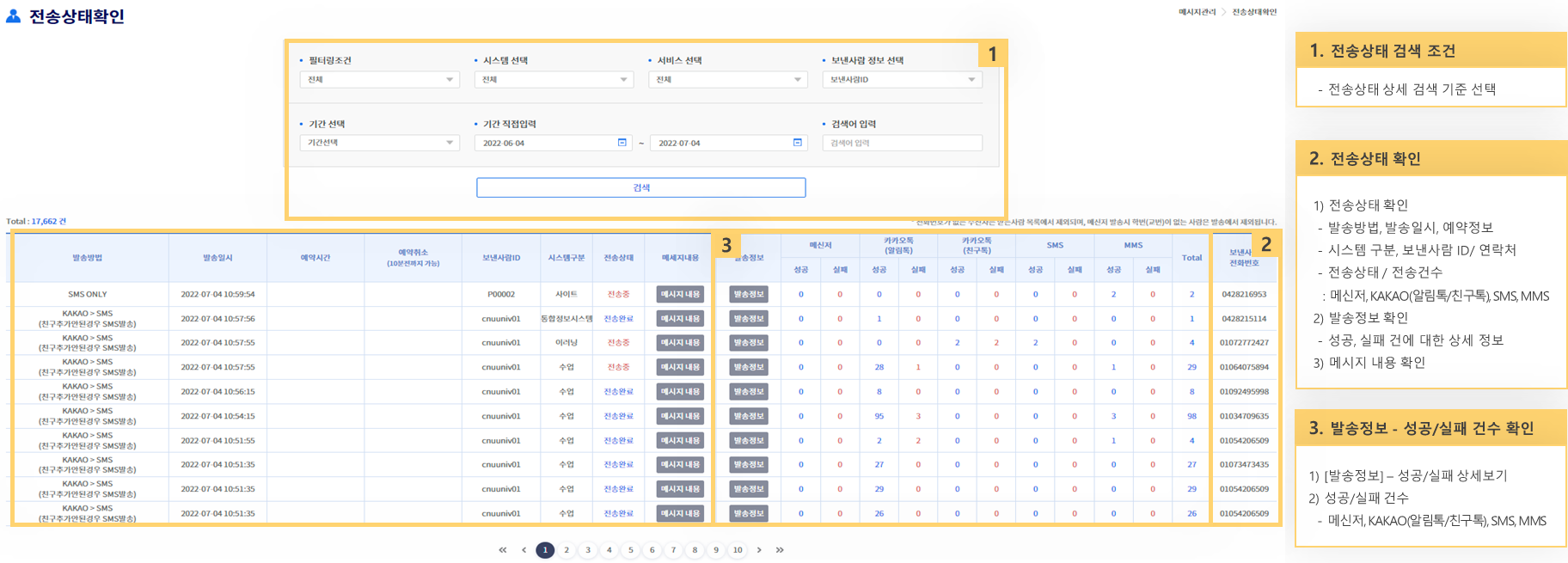Click the 보낸사람ID column header

[x=501, y=258]
